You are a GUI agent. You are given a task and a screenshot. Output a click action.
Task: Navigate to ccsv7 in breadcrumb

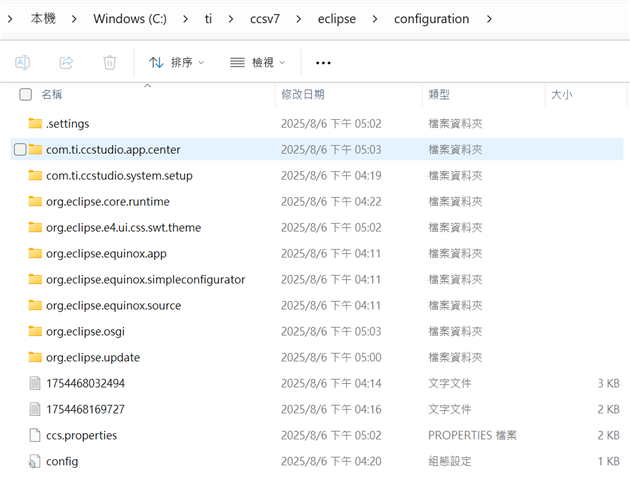pos(265,18)
